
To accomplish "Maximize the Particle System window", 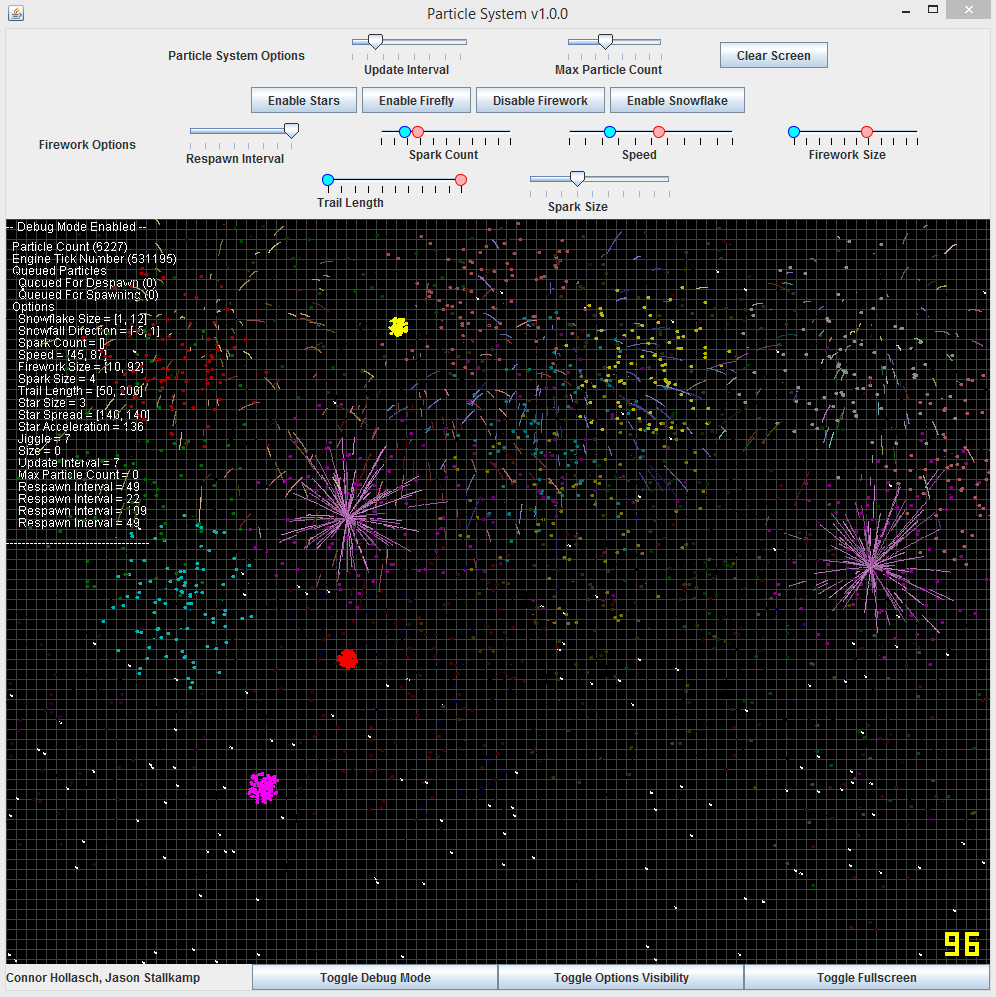I will [933, 10].
